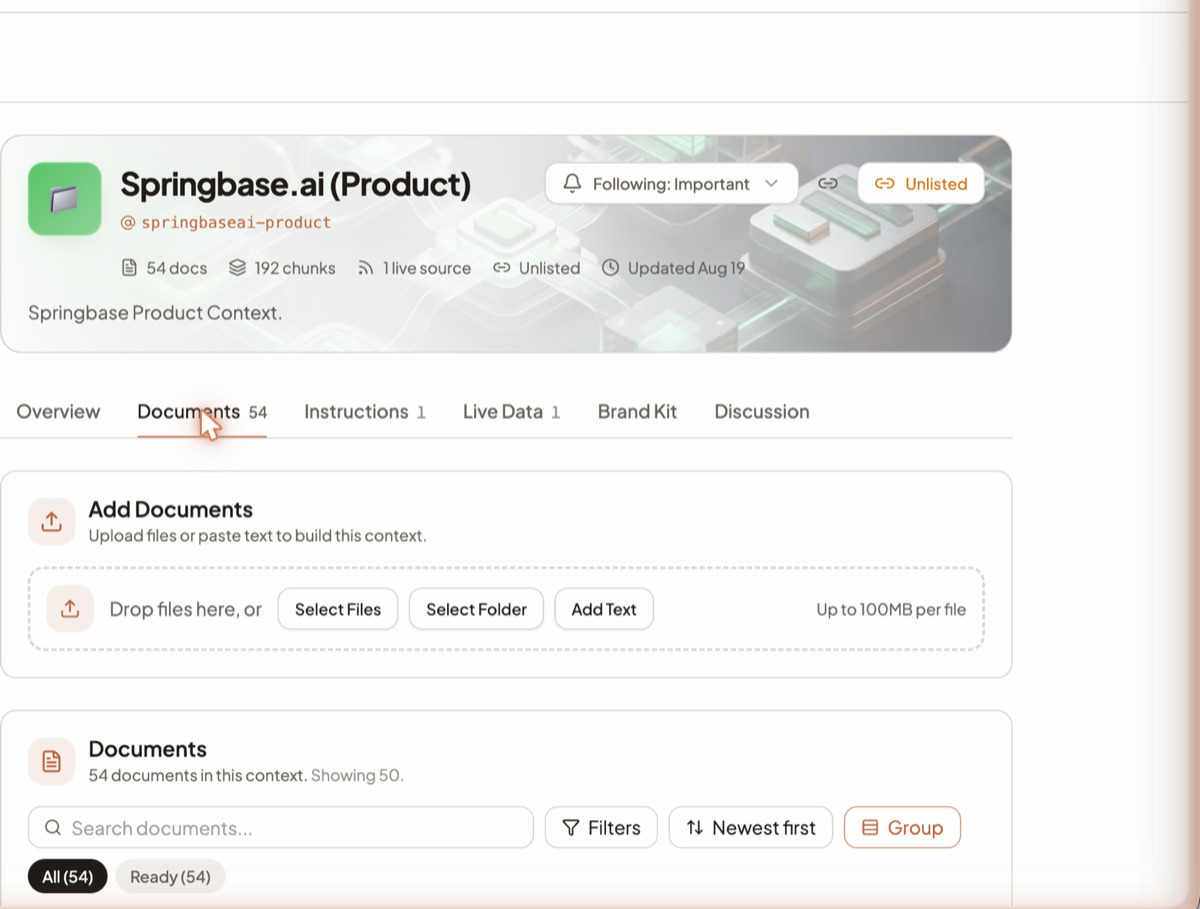Click the search magnifier icon
This screenshot has height=909, width=1200.
[x=53, y=828]
